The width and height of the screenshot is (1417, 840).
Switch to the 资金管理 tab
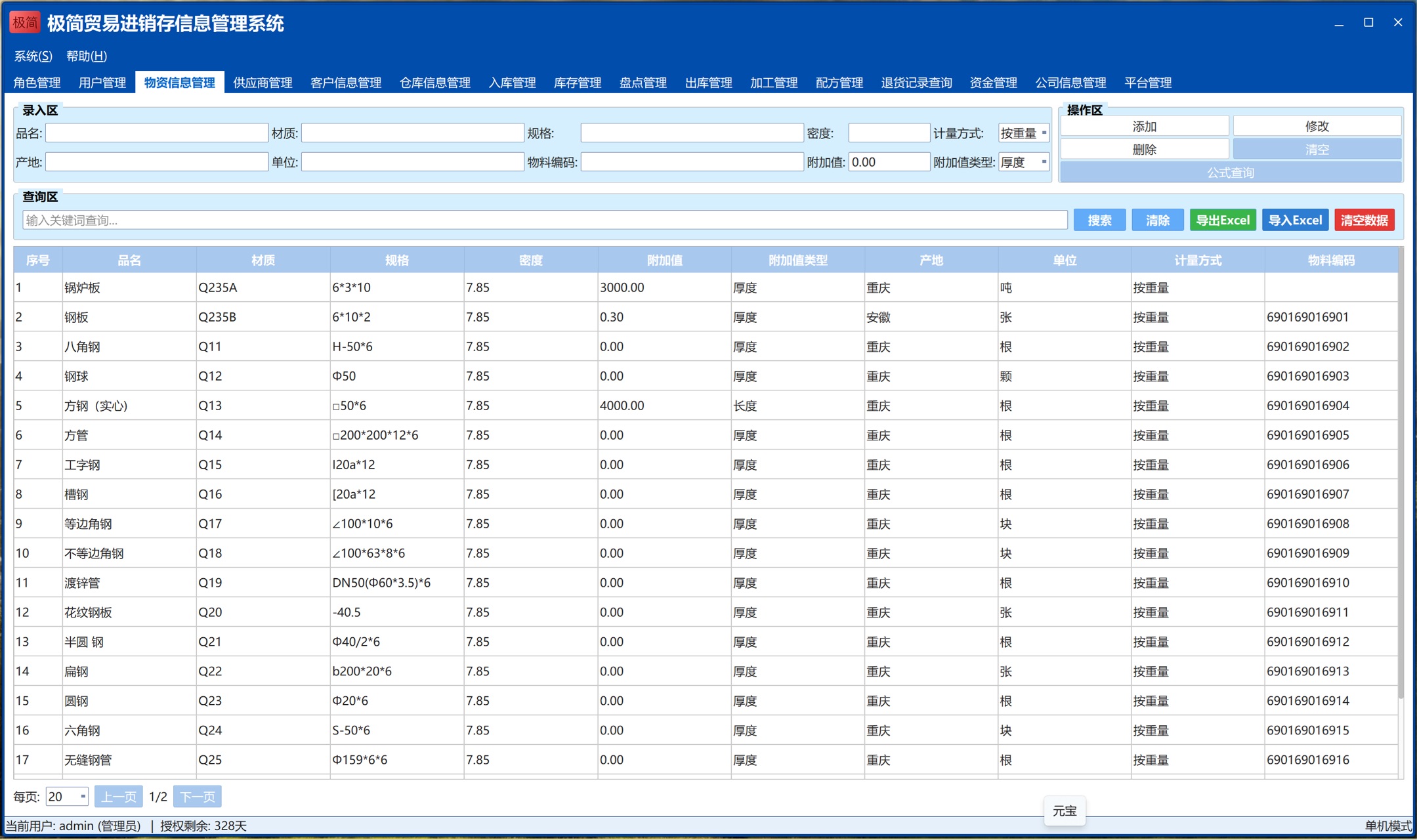[x=994, y=83]
